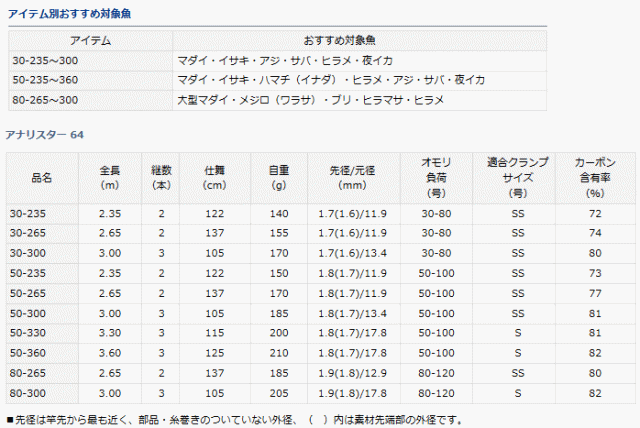
Task: Click the 30-235～300 item cell
Action: [90, 61]
